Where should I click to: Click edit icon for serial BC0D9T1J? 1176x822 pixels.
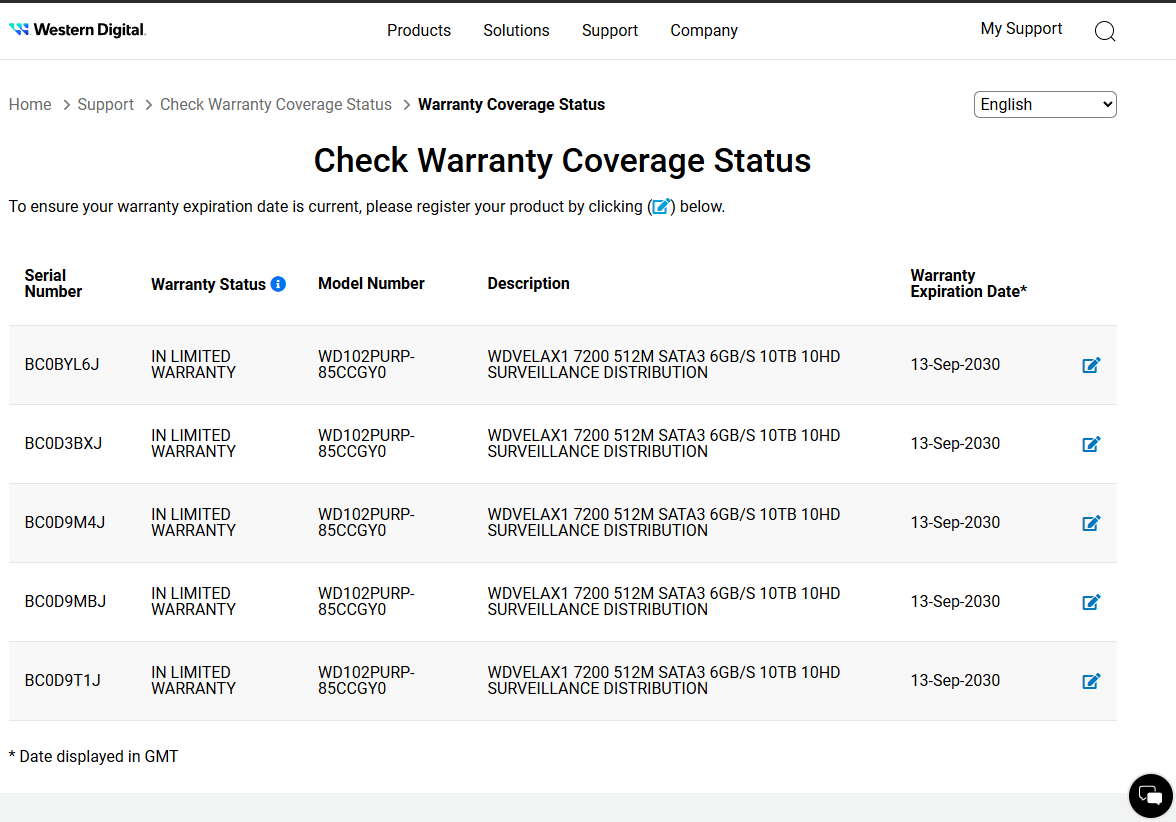click(x=1091, y=681)
